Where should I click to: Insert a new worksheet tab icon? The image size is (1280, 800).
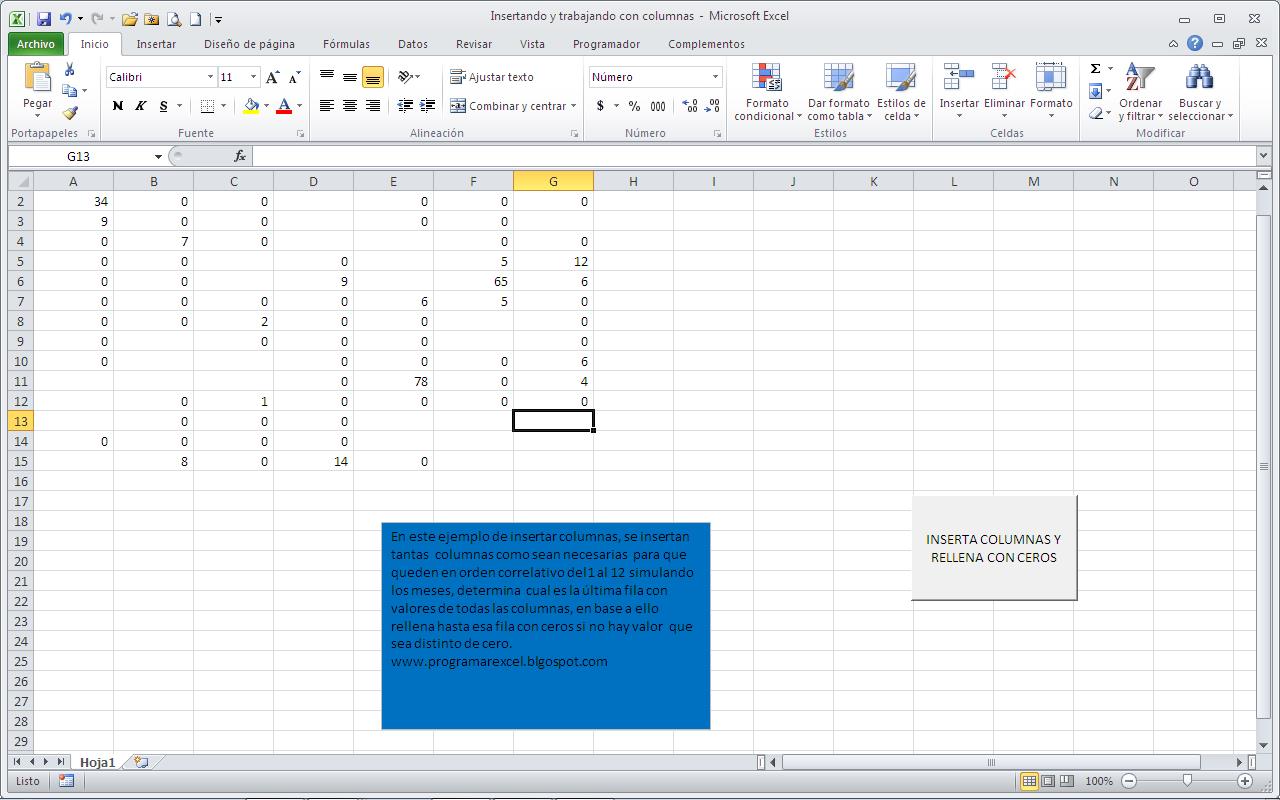click(x=141, y=762)
